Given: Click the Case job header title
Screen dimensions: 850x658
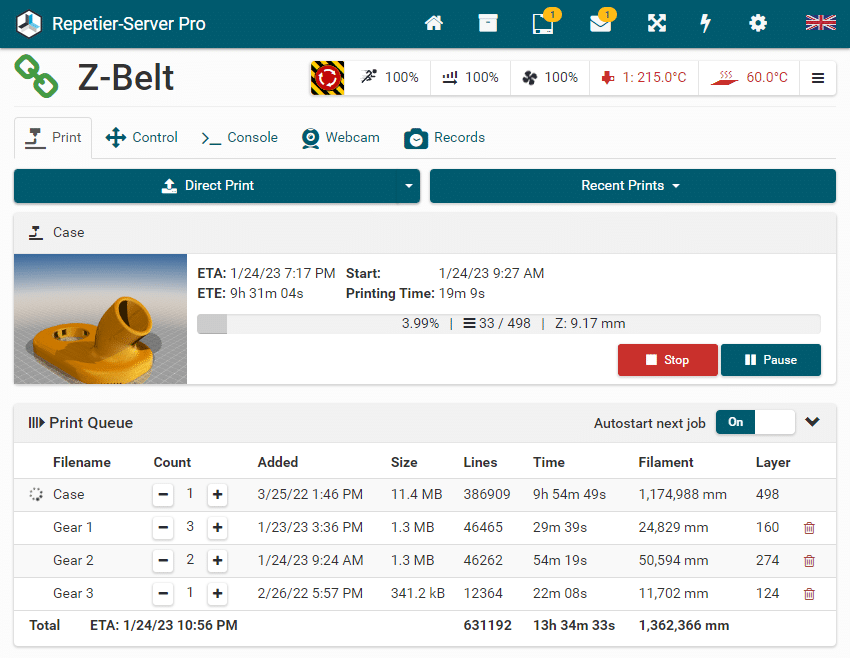Looking at the screenshot, I should point(68,233).
